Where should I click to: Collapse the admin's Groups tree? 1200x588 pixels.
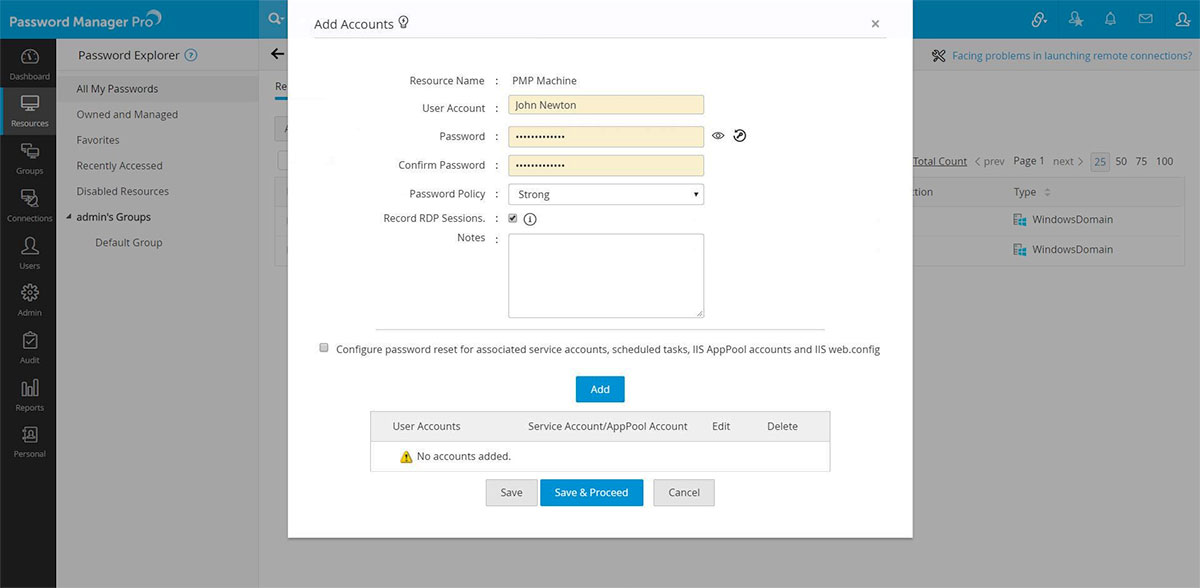pos(68,217)
